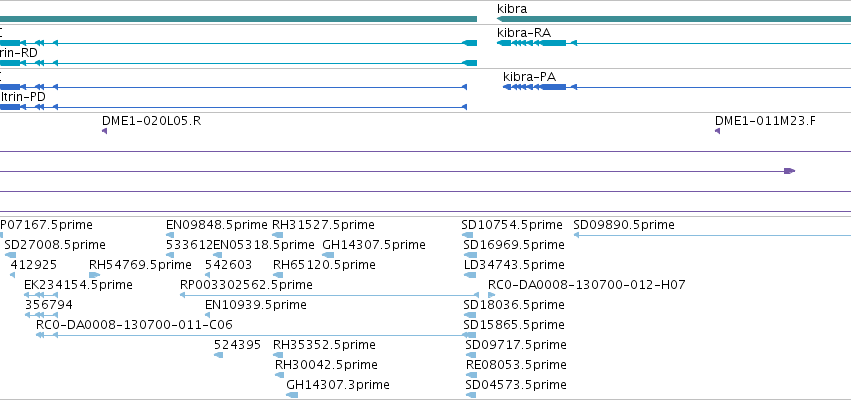
Task: Click the SD09890.5prime EST arrow
Action: (x=712, y=235)
